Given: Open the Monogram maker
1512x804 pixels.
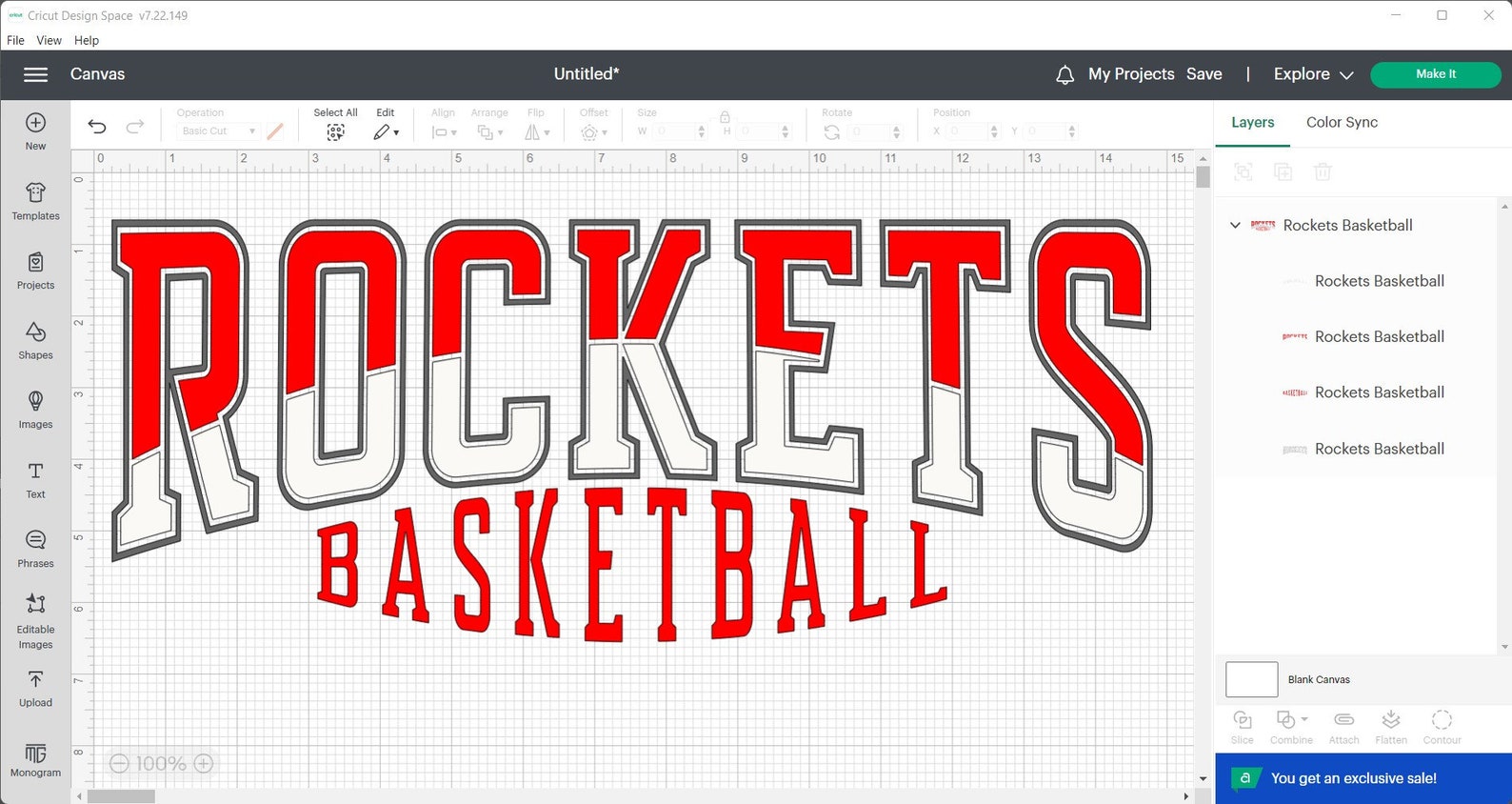Looking at the screenshot, I should [x=35, y=760].
